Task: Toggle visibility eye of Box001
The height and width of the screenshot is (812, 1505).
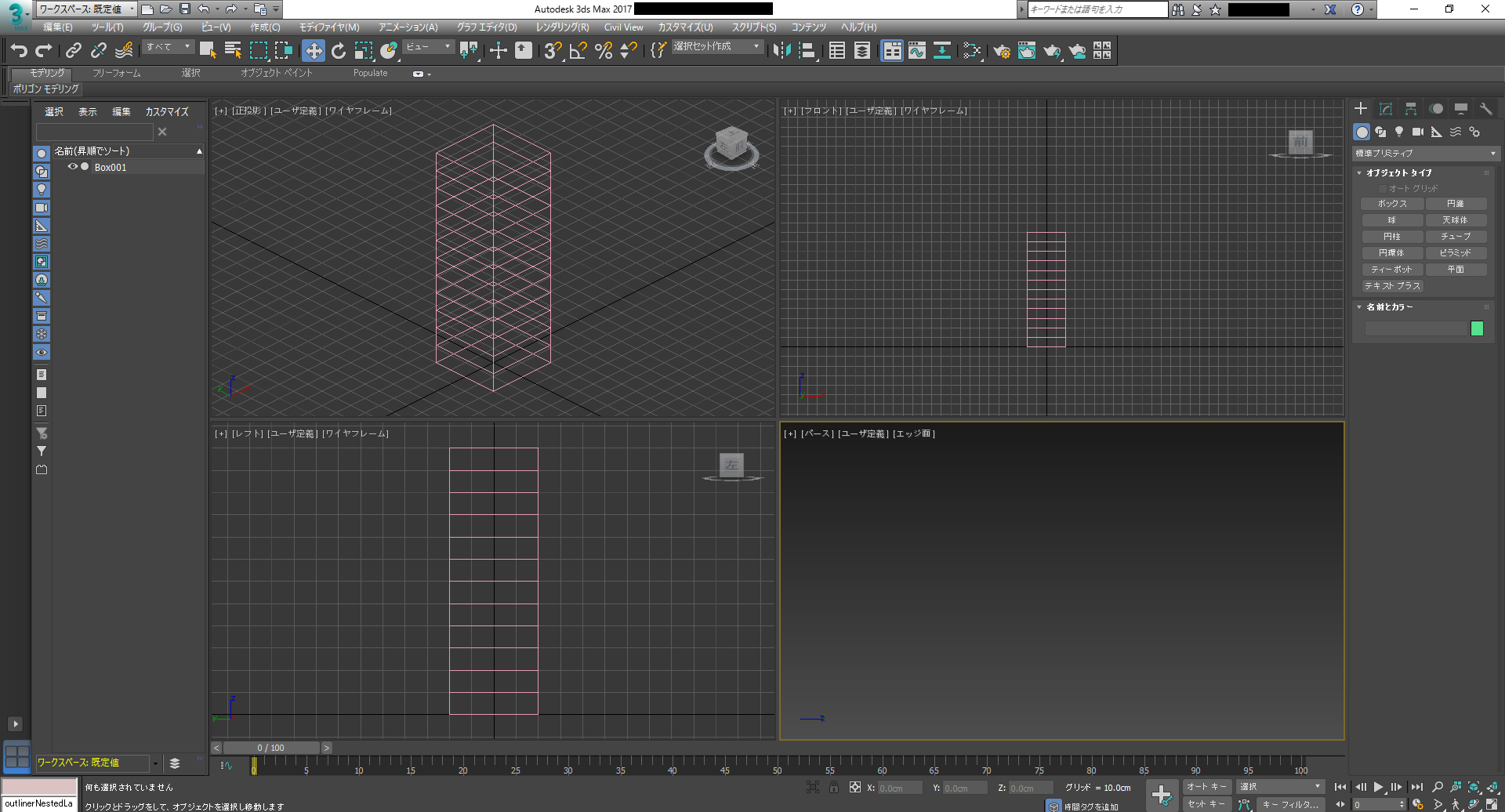Action: tap(72, 167)
